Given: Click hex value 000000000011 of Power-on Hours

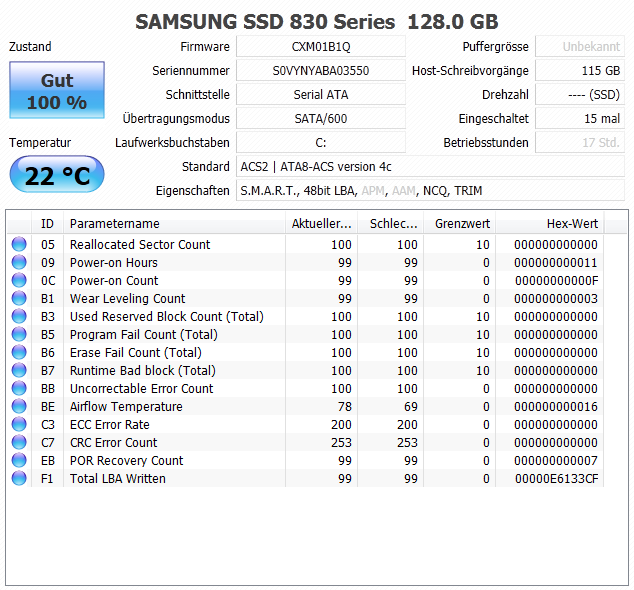Looking at the screenshot, I should pos(556,262).
